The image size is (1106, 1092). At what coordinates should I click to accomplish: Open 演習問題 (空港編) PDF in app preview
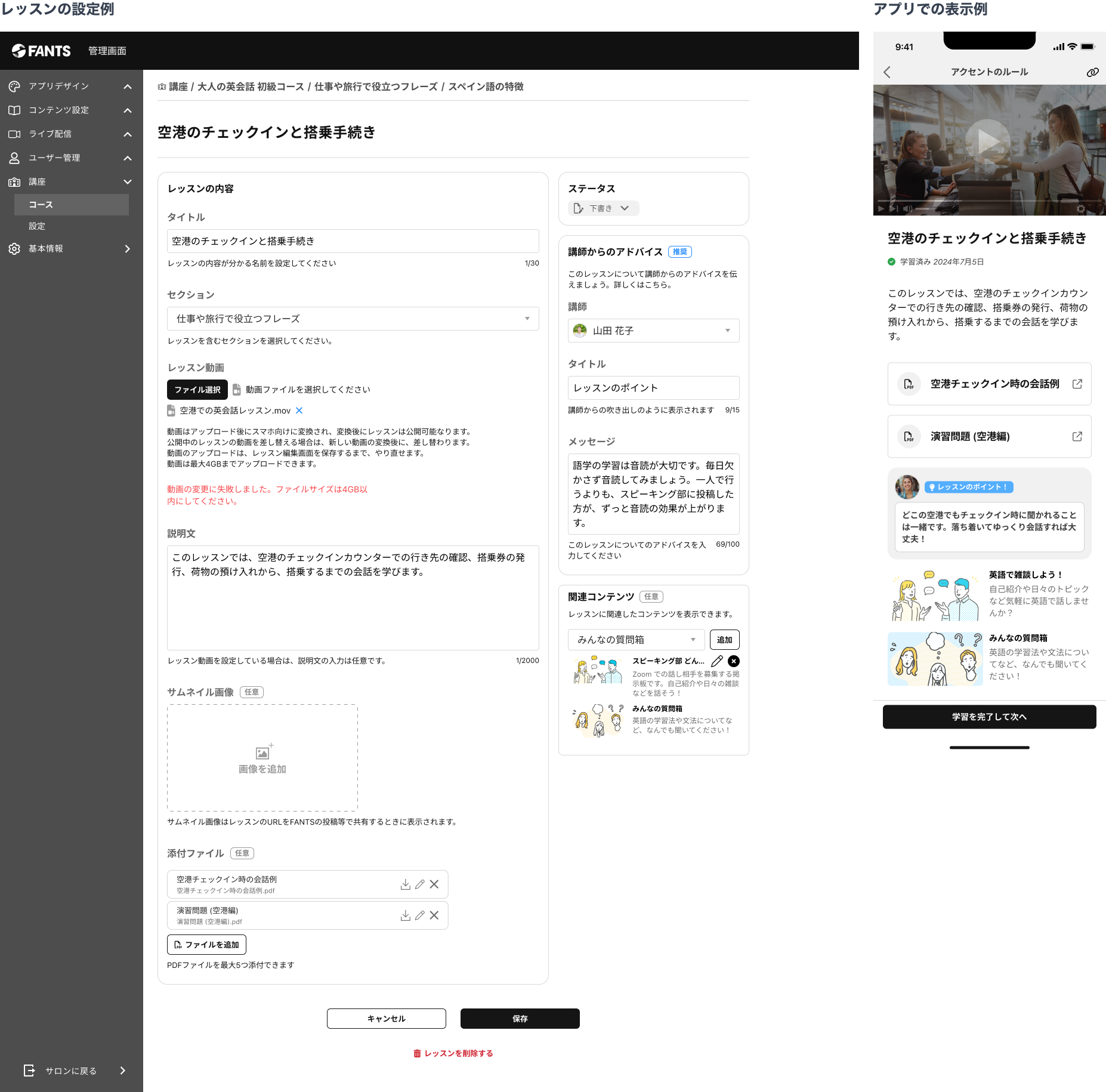pos(990,436)
